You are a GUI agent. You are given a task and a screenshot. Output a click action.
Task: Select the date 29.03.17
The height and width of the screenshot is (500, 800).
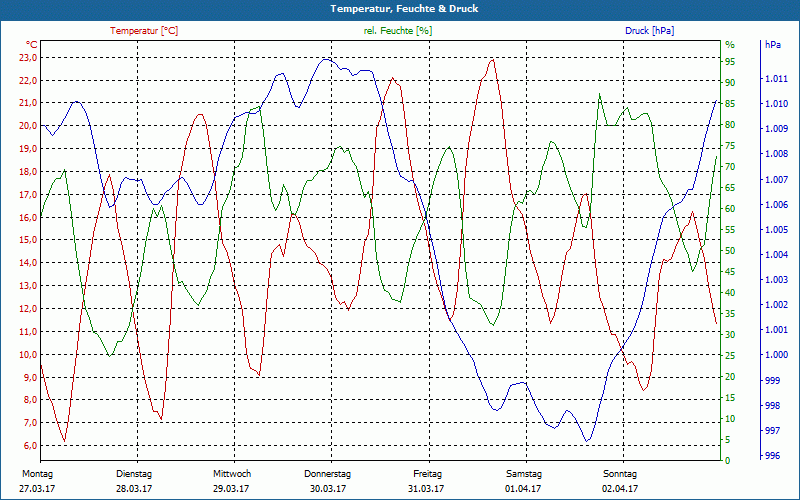231,489
